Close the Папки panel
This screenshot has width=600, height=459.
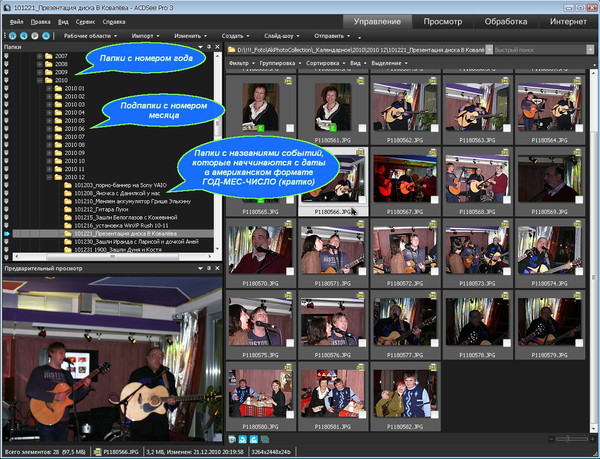pos(217,47)
